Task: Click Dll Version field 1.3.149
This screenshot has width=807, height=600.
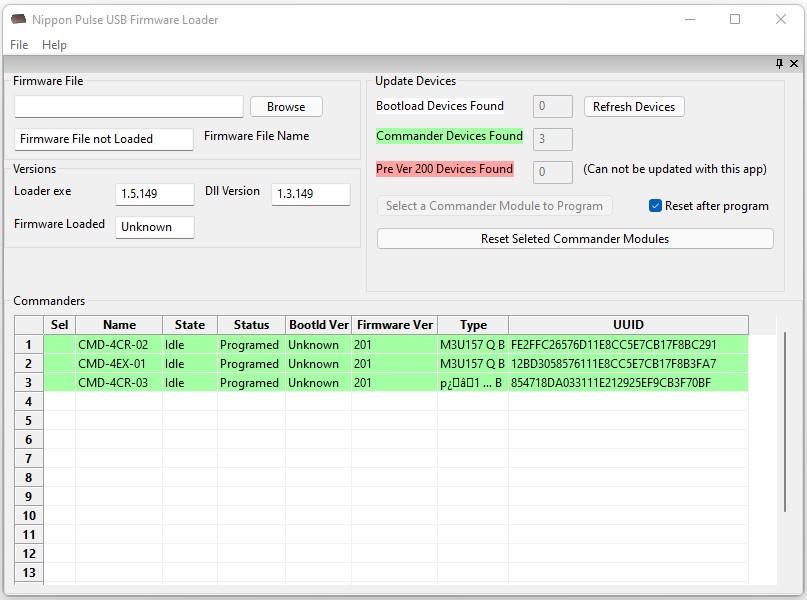Action: click(311, 194)
